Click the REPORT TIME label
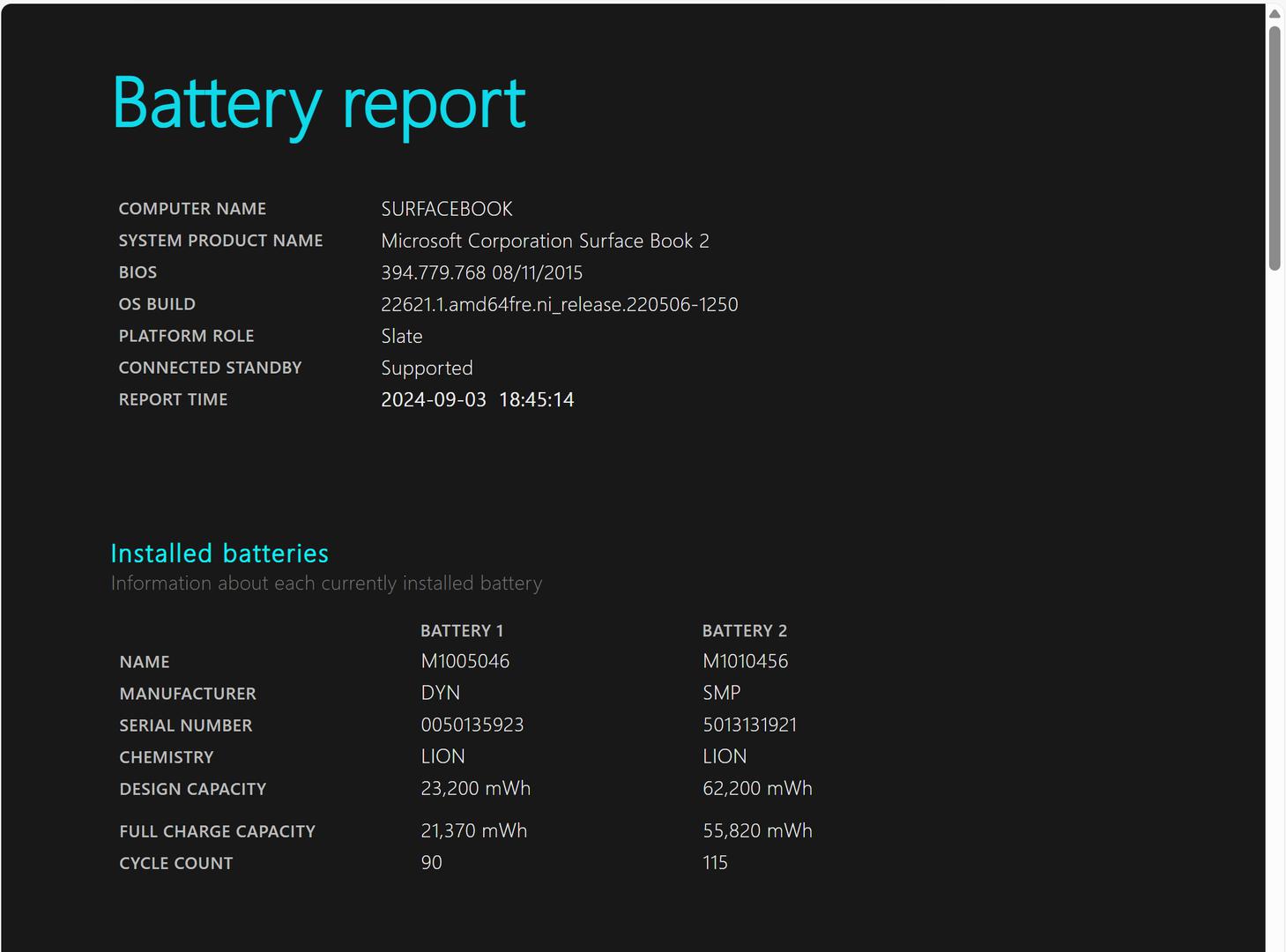 pos(173,399)
